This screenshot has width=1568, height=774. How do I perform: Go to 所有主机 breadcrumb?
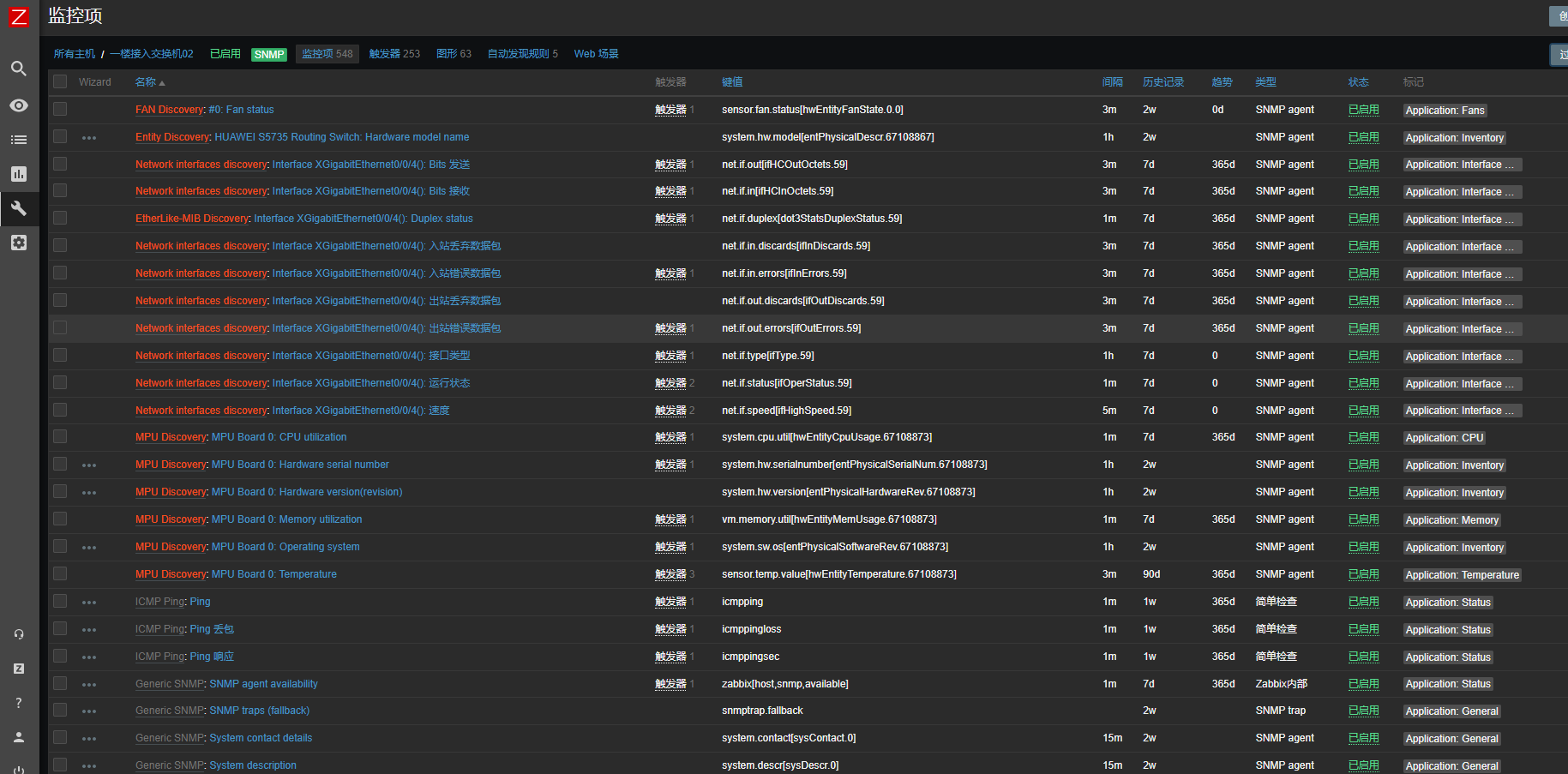coord(75,54)
